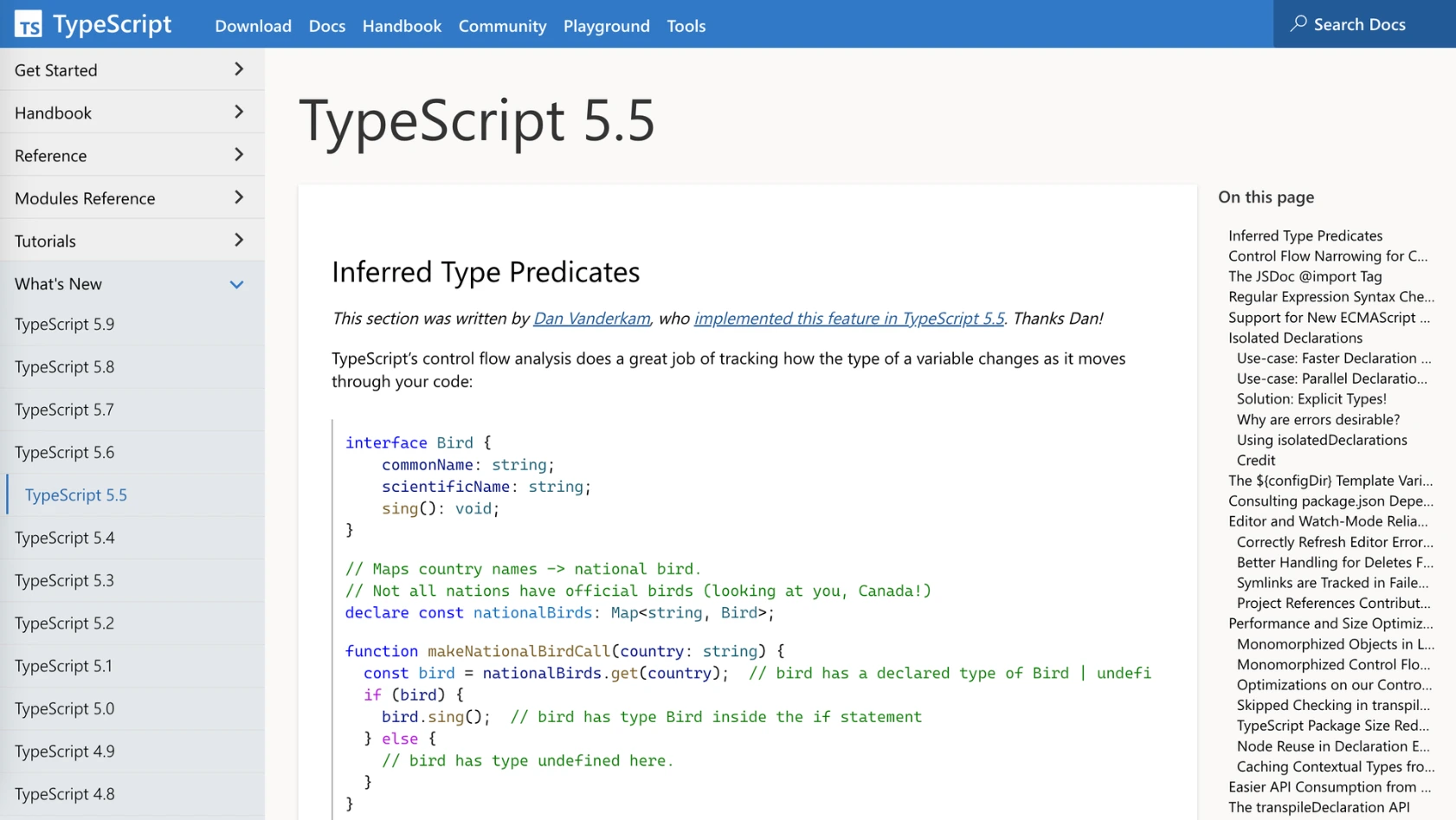This screenshot has width=1456, height=820.
Task: Open the Tools navigation item
Action: 686,26
